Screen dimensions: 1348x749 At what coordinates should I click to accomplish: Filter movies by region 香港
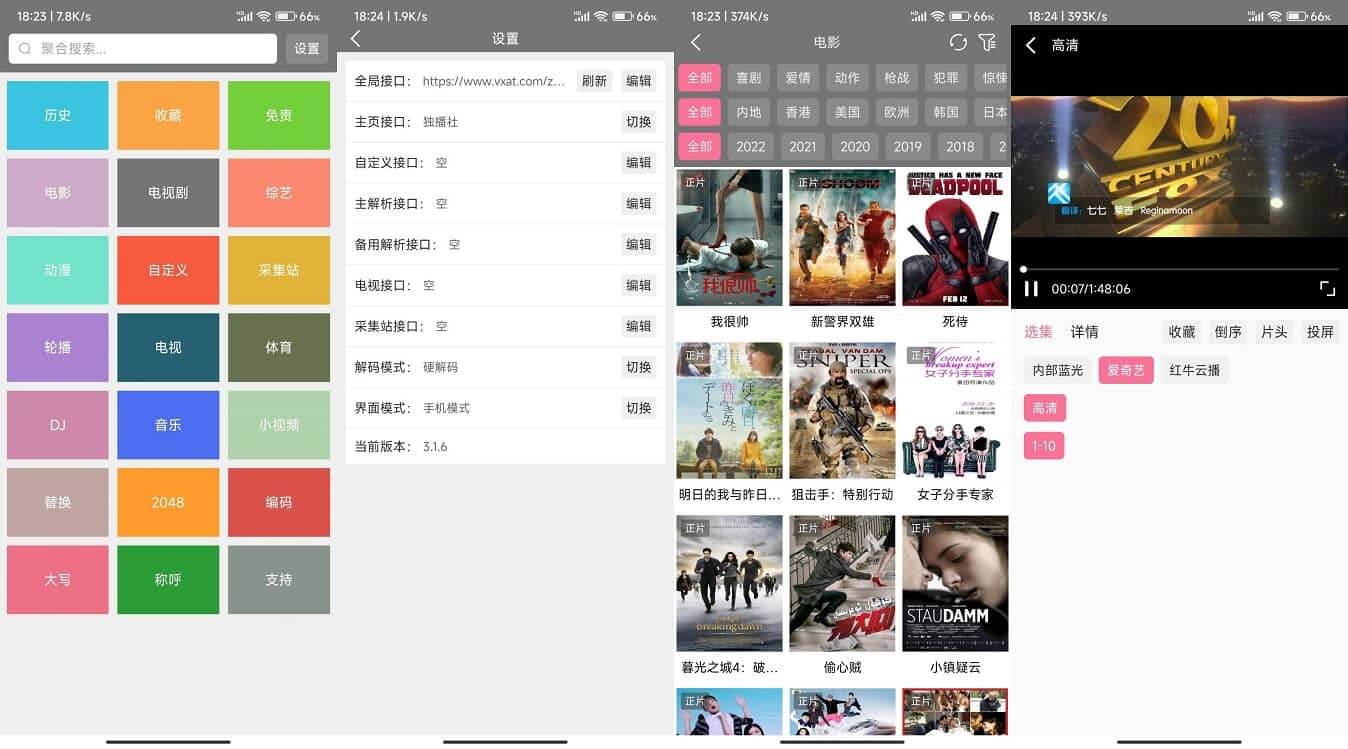[798, 112]
